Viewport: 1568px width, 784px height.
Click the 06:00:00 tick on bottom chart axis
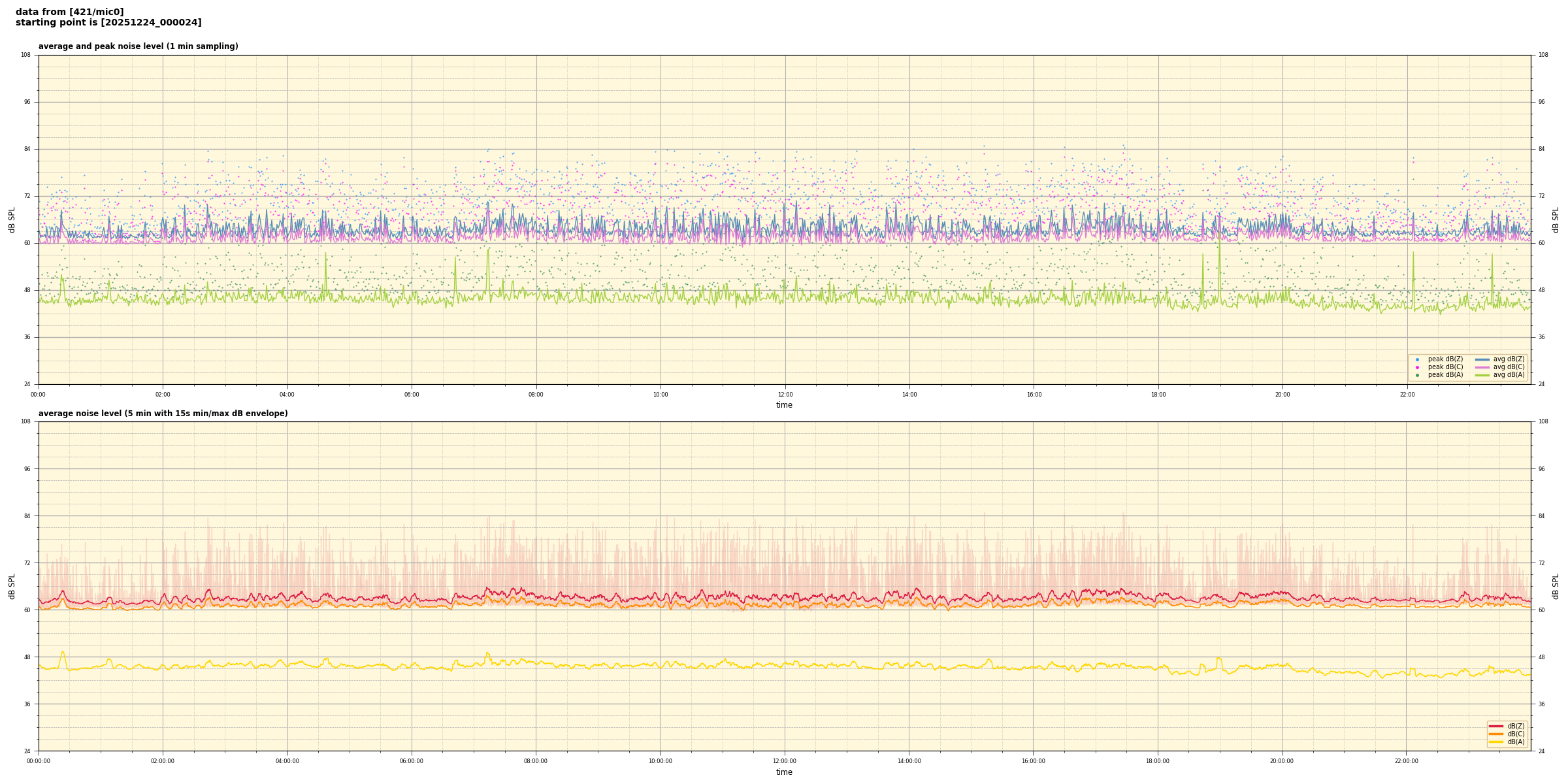tap(412, 761)
